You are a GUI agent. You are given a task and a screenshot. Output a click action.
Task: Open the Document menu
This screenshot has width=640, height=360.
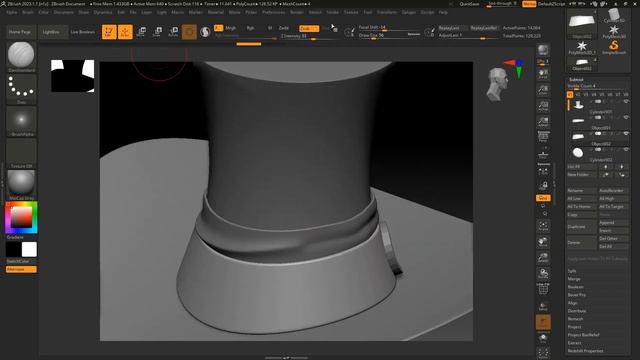[64, 12]
